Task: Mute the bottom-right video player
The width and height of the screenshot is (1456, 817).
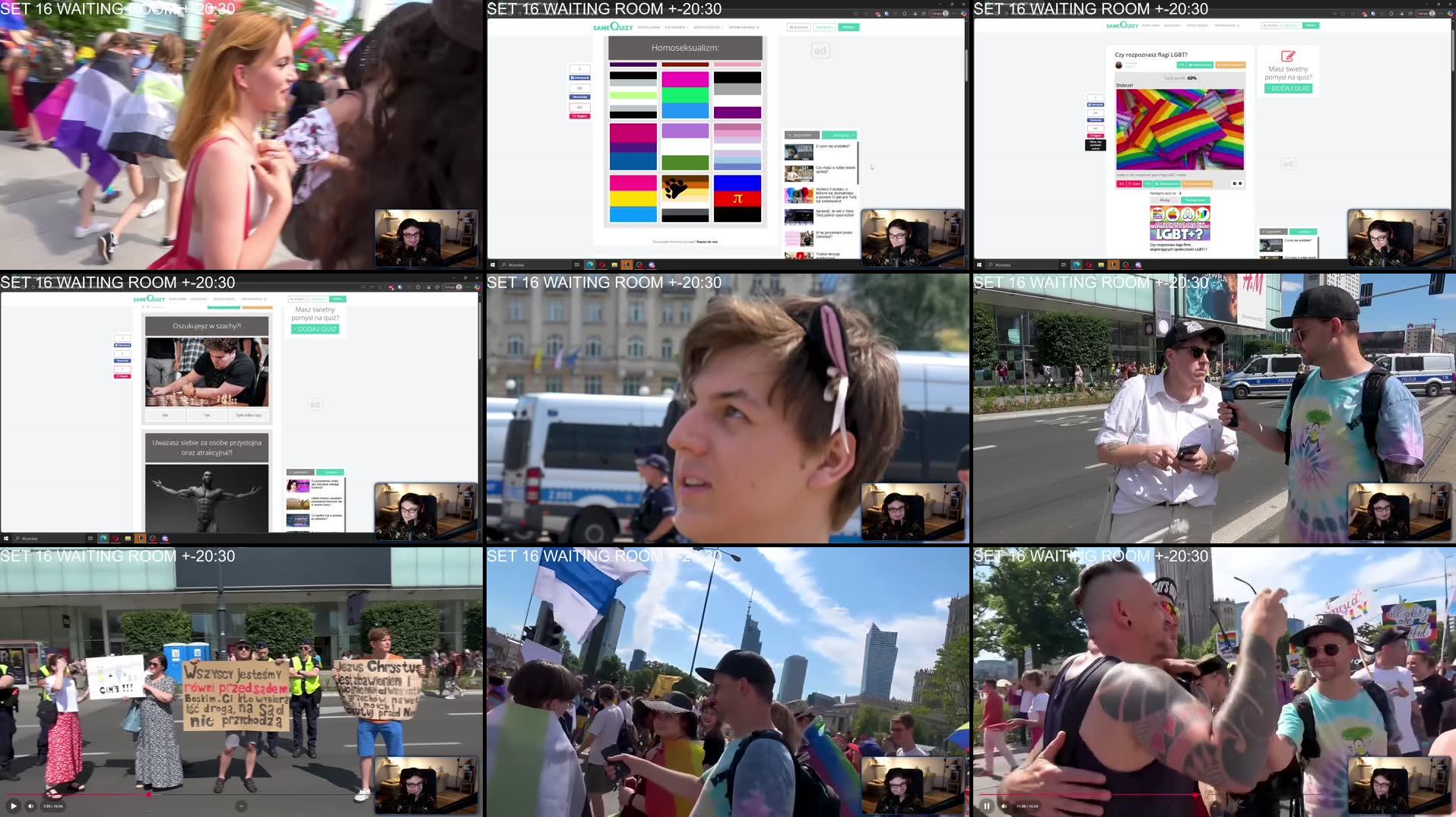Action: (x=1005, y=806)
